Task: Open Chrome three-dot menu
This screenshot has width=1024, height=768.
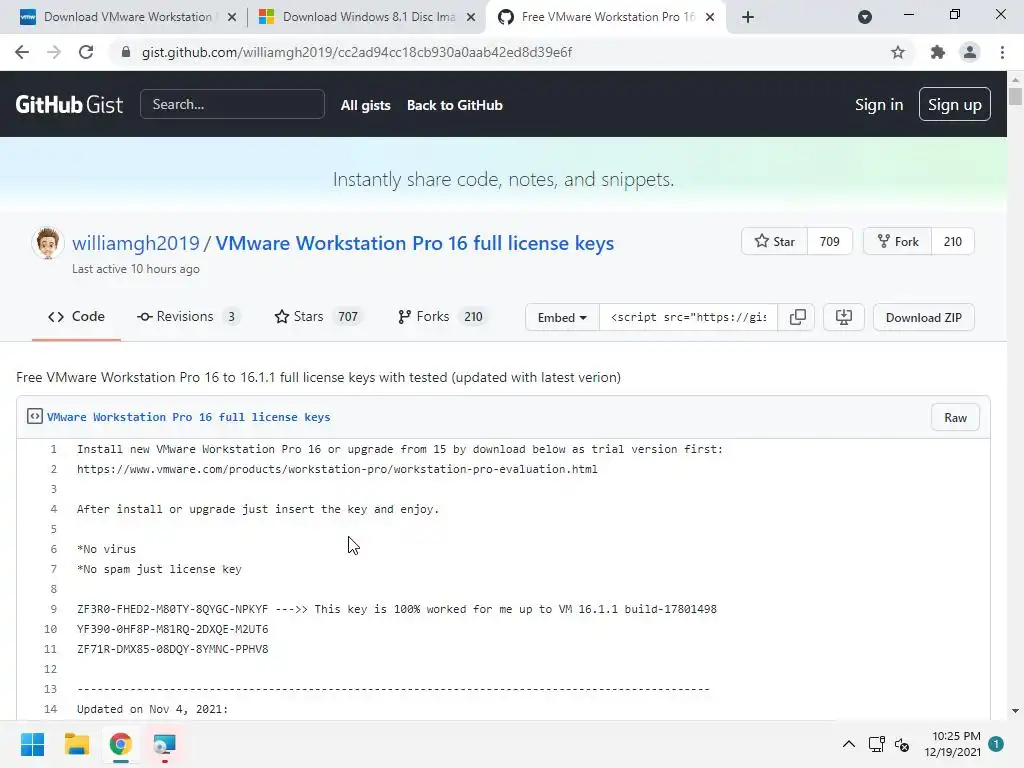Action: [x=1002, y=52]
